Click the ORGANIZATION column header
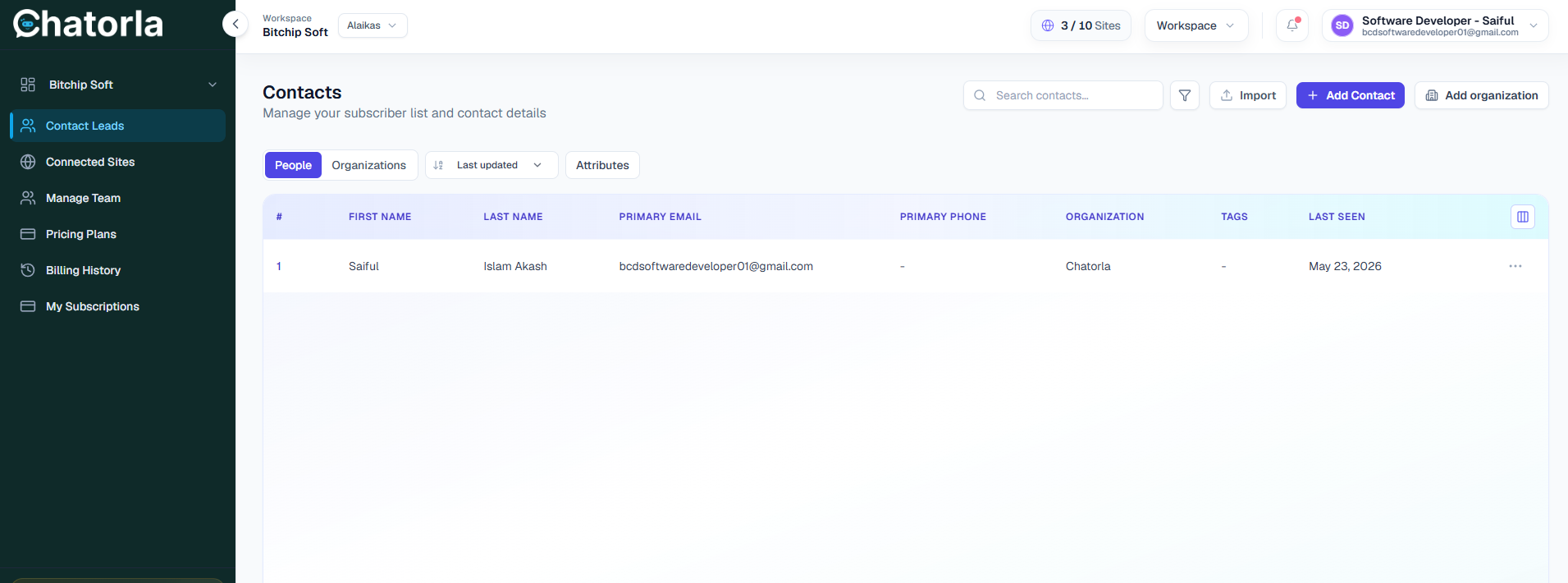This screenshot has width=1568, height=583. [1104, 217]
